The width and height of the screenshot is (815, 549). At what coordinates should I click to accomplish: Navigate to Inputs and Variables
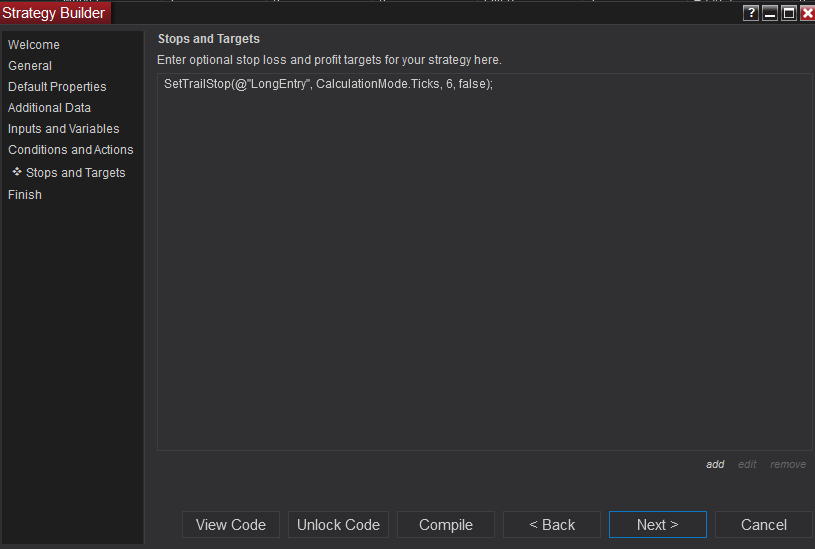[x=63, y=129]
